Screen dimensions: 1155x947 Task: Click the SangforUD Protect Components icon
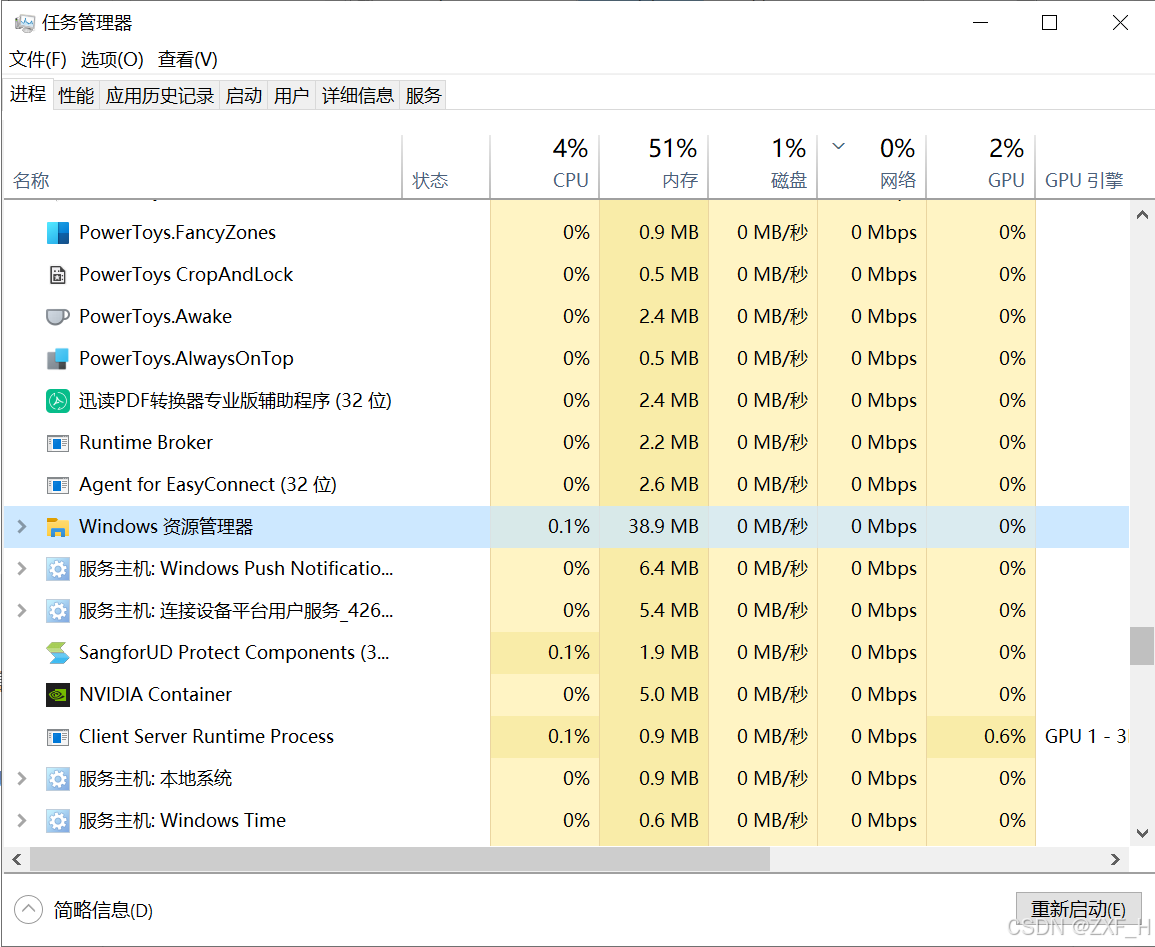(57, 652)
